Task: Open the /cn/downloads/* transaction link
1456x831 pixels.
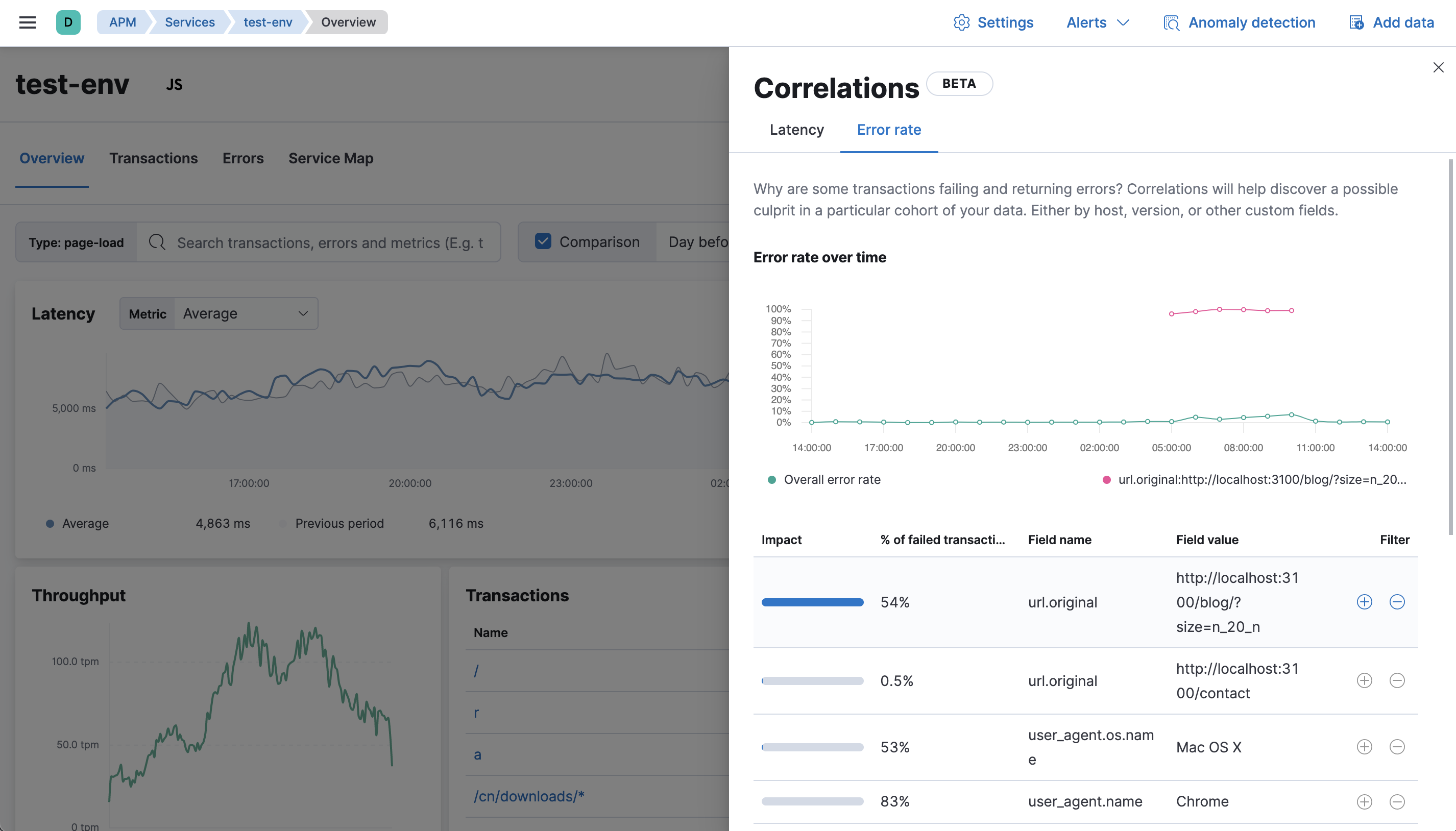Action: tap(528, 795)
